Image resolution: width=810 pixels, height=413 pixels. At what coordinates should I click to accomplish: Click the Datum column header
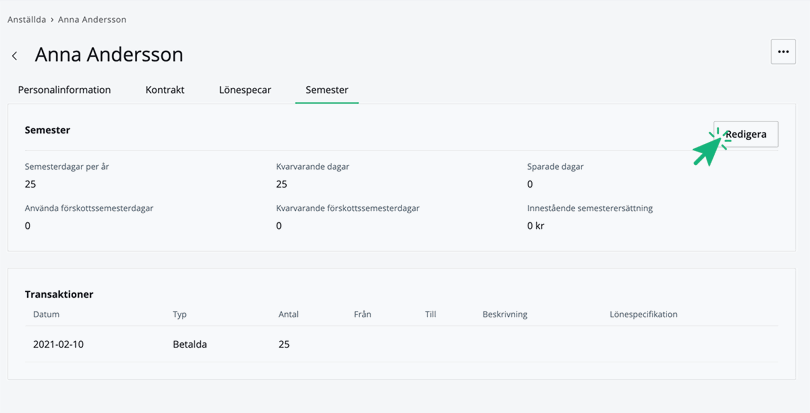point(46,314)
